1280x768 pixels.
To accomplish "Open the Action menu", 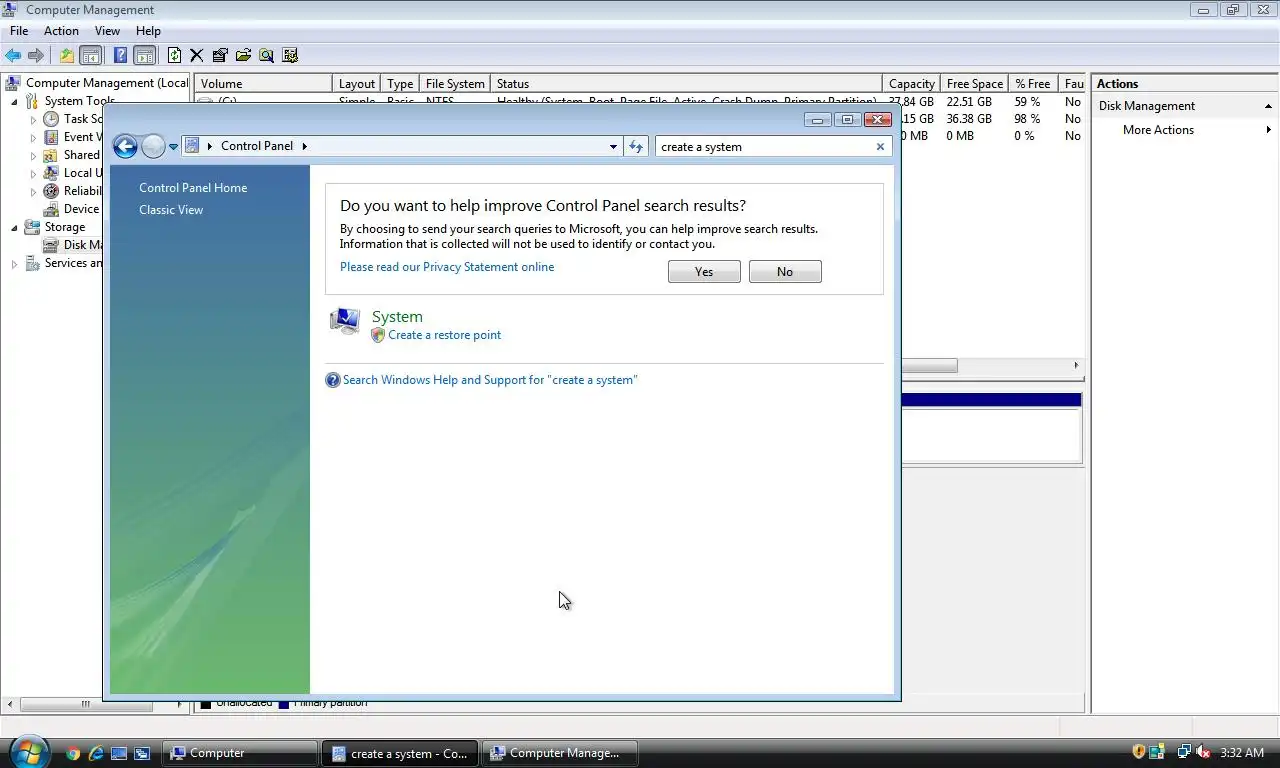I will 61,31.
